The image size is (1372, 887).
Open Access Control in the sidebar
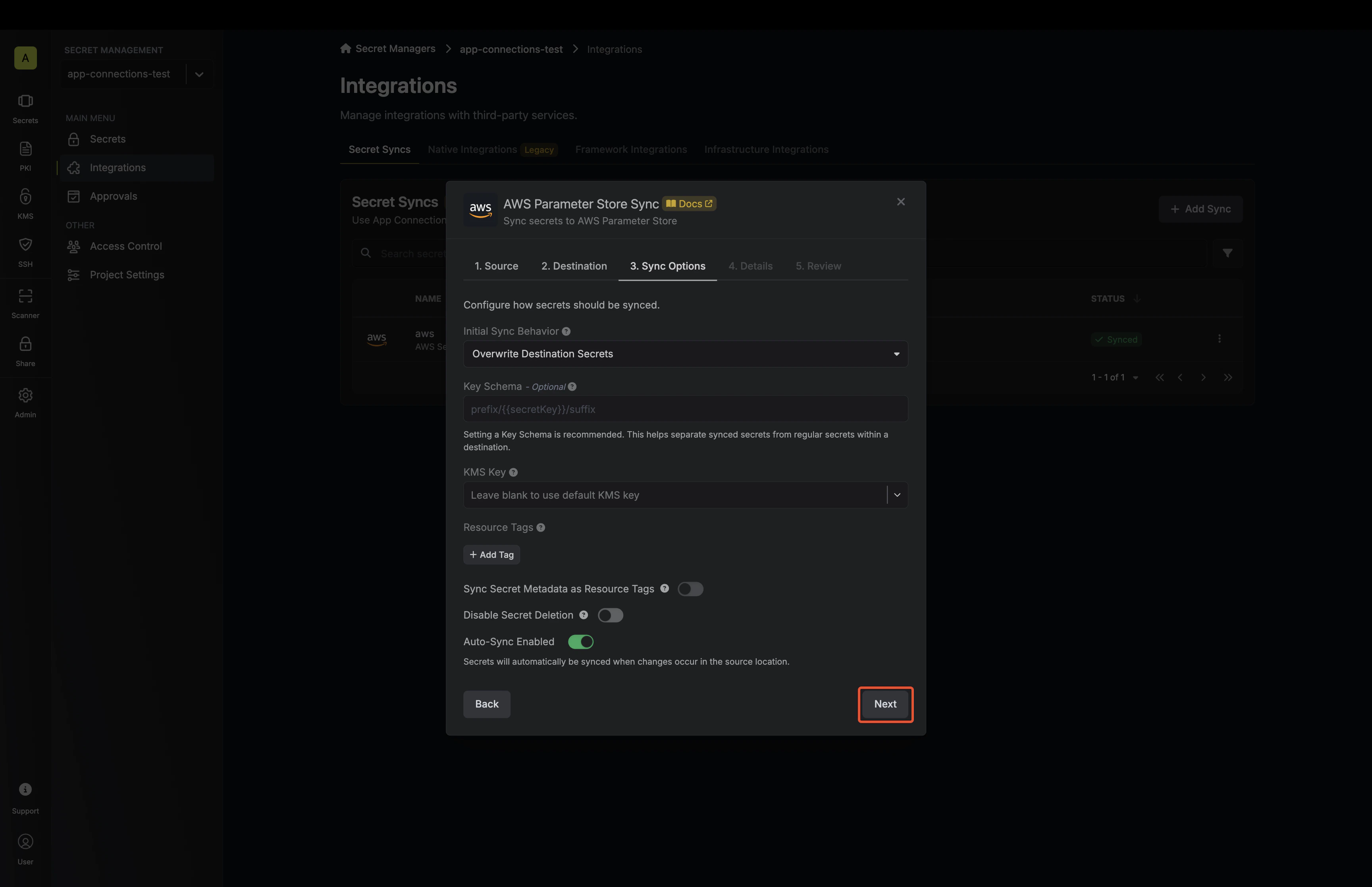coord(137,247)
